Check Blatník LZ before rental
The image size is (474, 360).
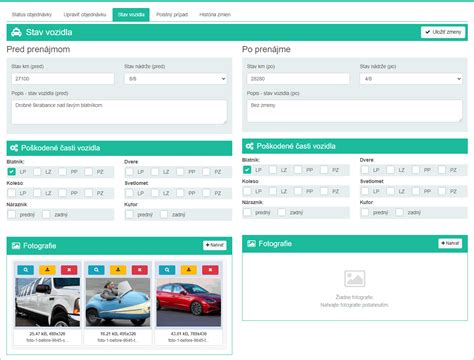point(37,172)
